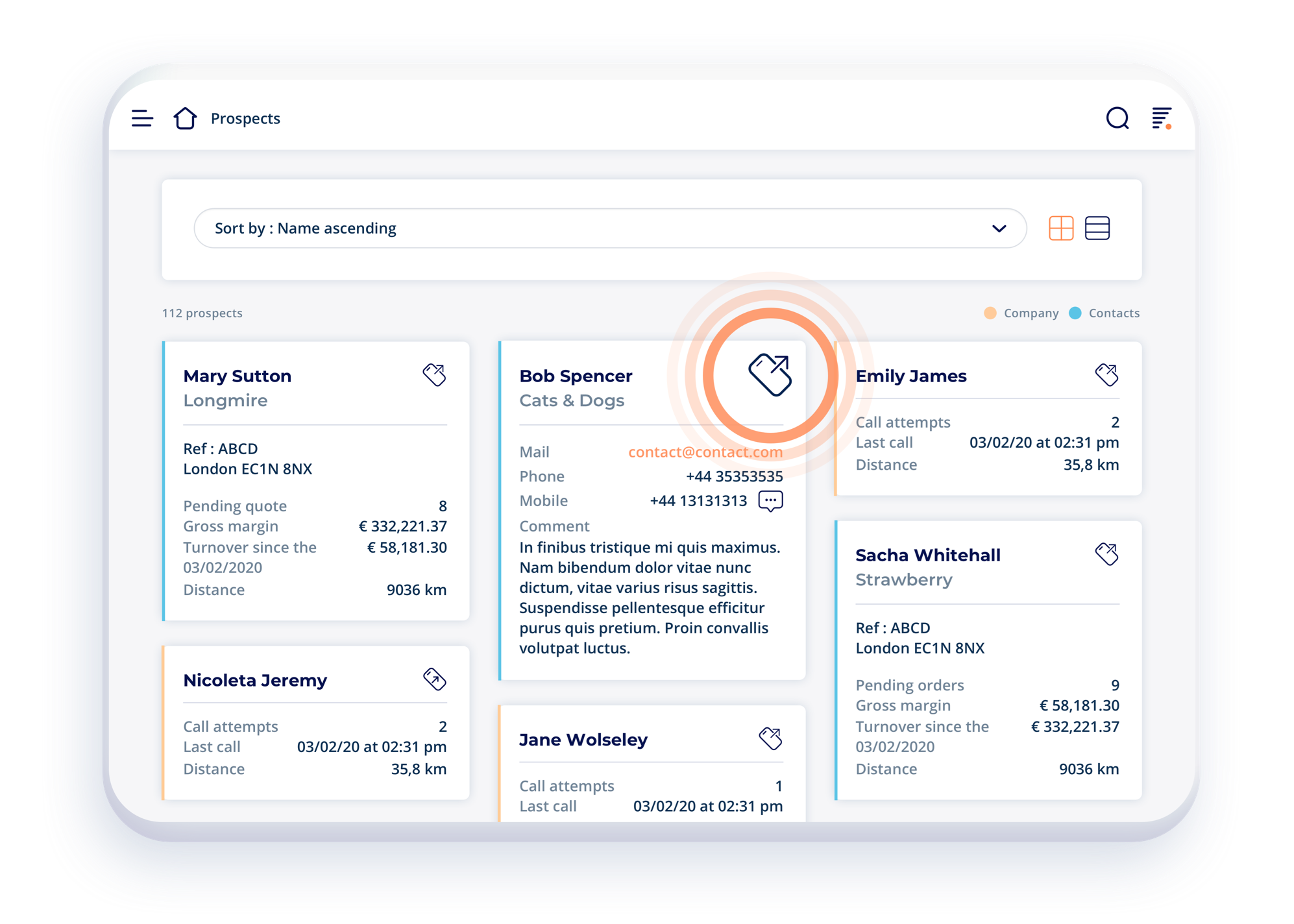Click the tag icon on Emily James card
The width and height of the screenshot is (1294, 924).
click(1106, 374)
